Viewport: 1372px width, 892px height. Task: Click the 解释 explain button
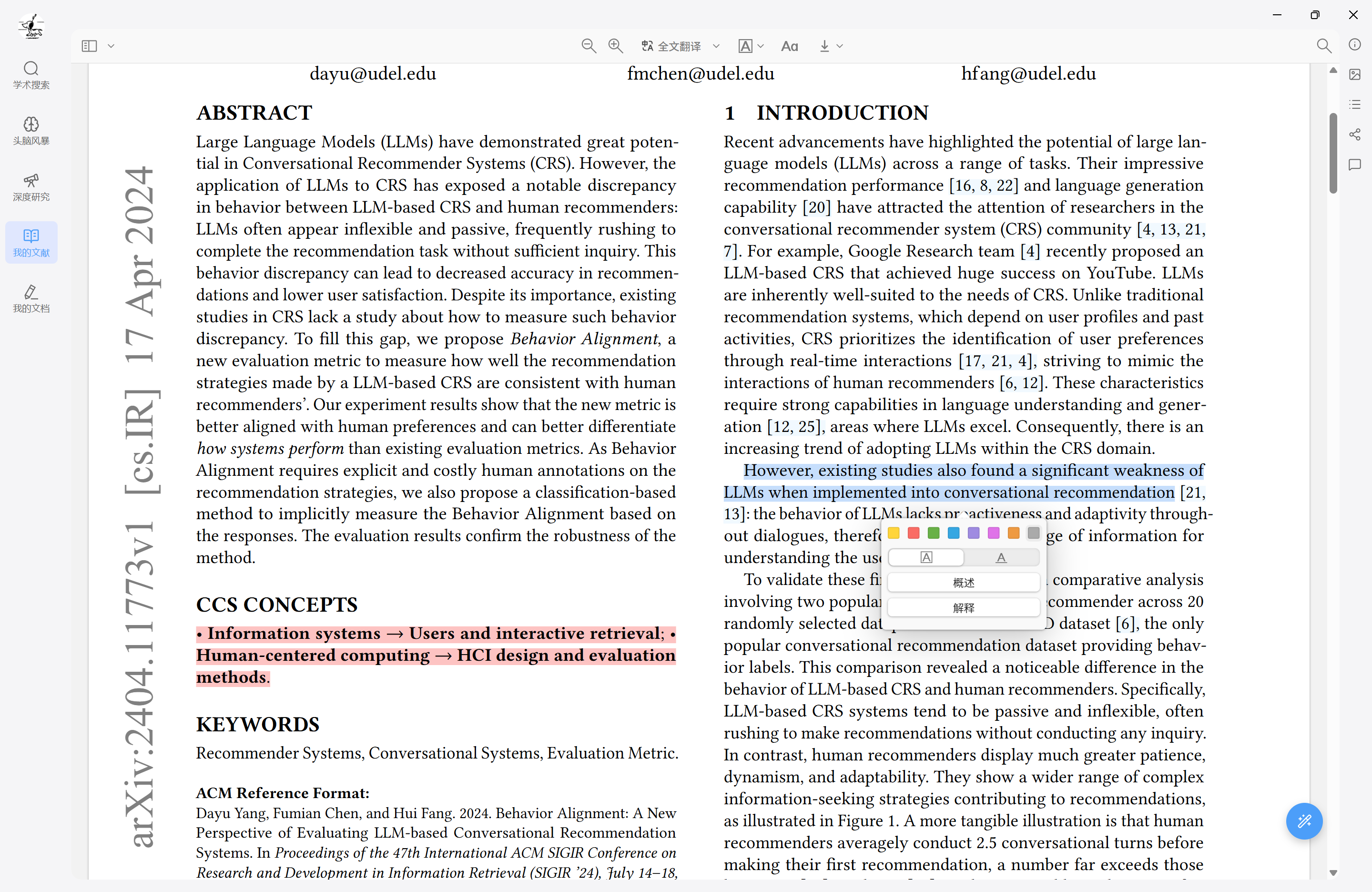pyautogui.click(x=963, y=608)
